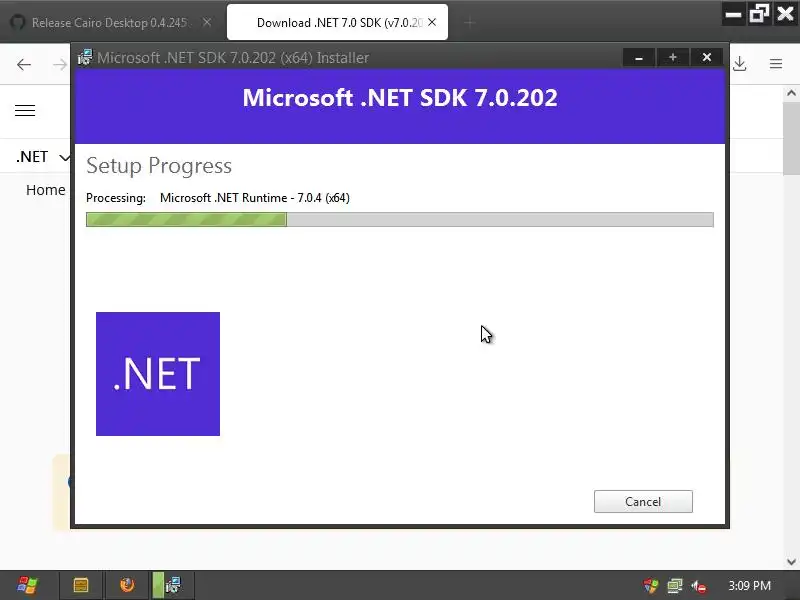Screen dimensions: 800x600
Task: Restore down the Firefox browser window
Action: coord(759,14)
